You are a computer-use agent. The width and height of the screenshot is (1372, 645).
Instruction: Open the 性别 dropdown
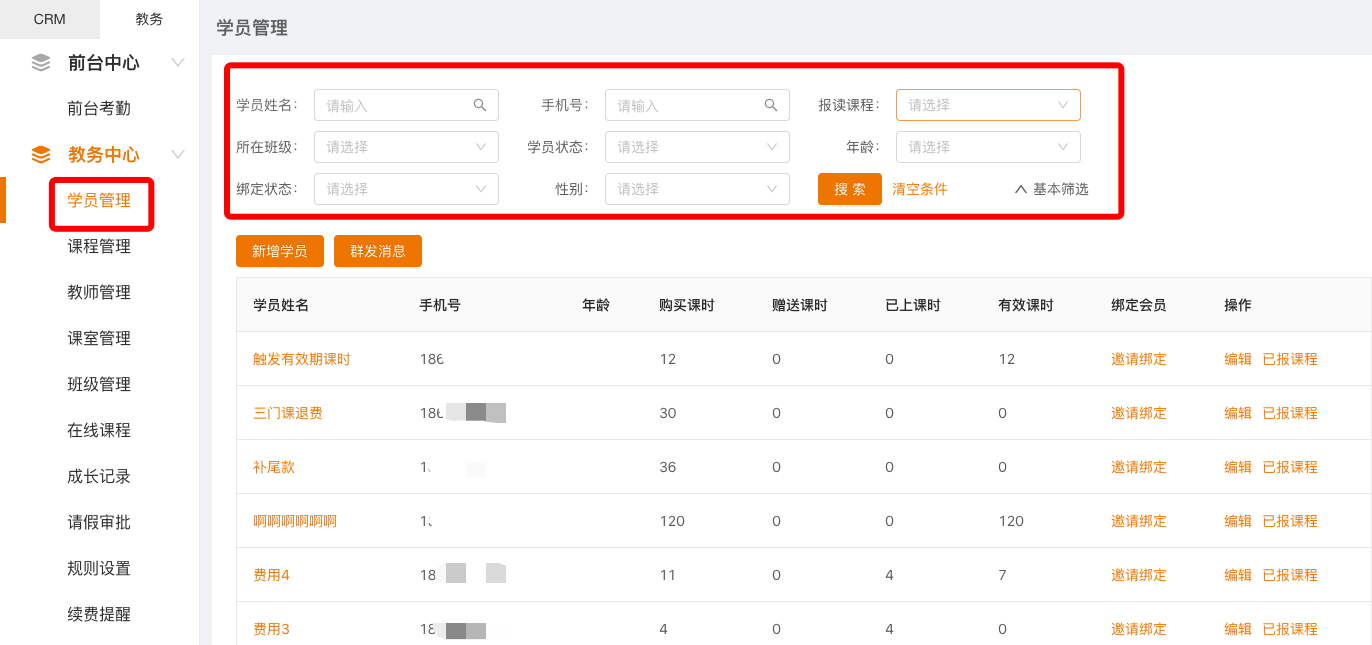coord(697,189)
